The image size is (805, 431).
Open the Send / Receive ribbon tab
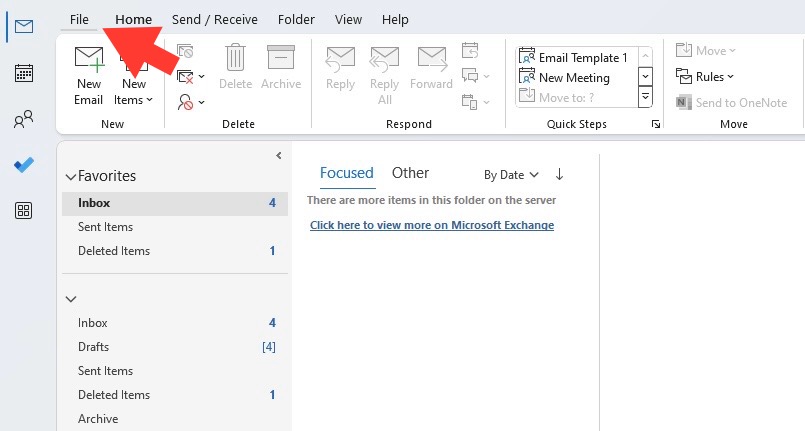tap(215, 19)
